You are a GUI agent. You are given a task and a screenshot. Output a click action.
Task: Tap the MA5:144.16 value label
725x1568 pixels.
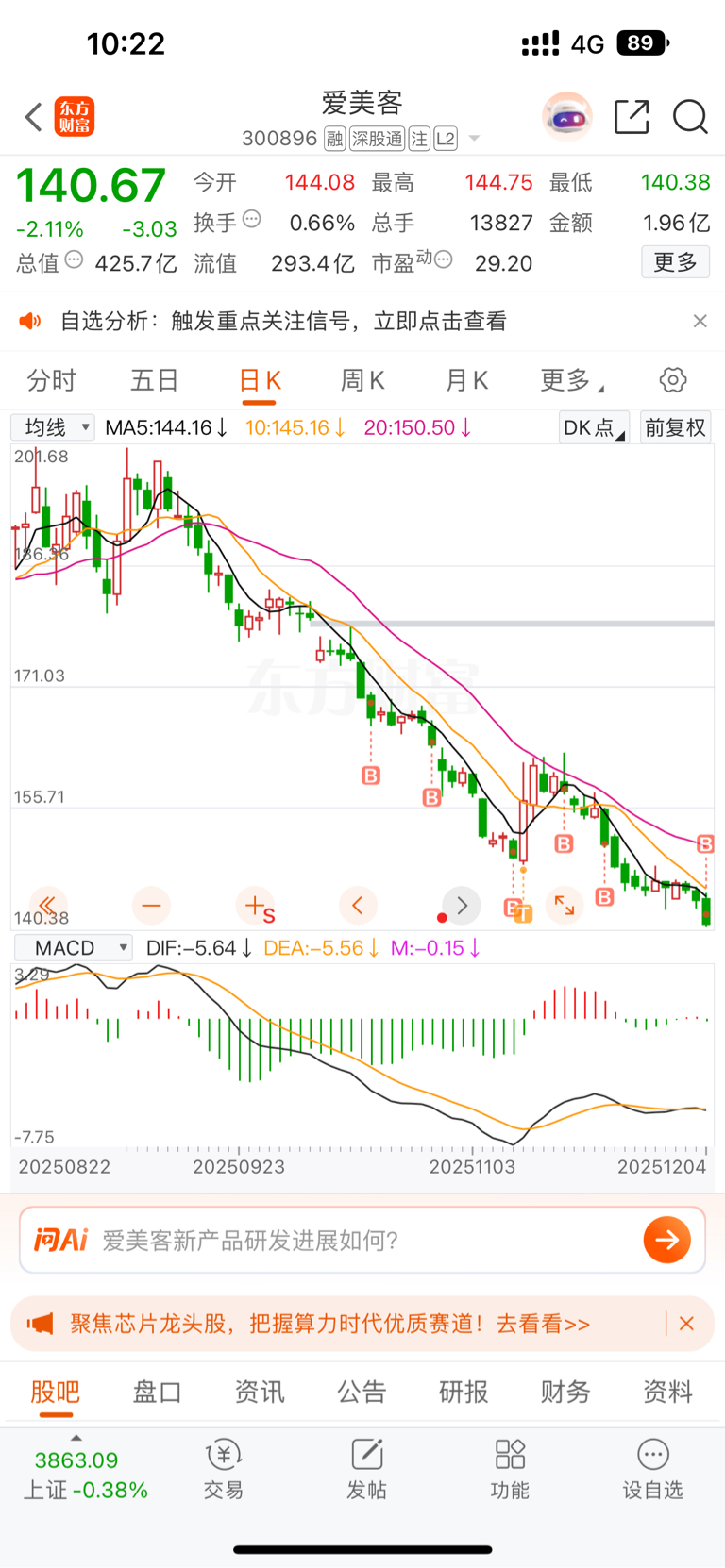(166, 427)
